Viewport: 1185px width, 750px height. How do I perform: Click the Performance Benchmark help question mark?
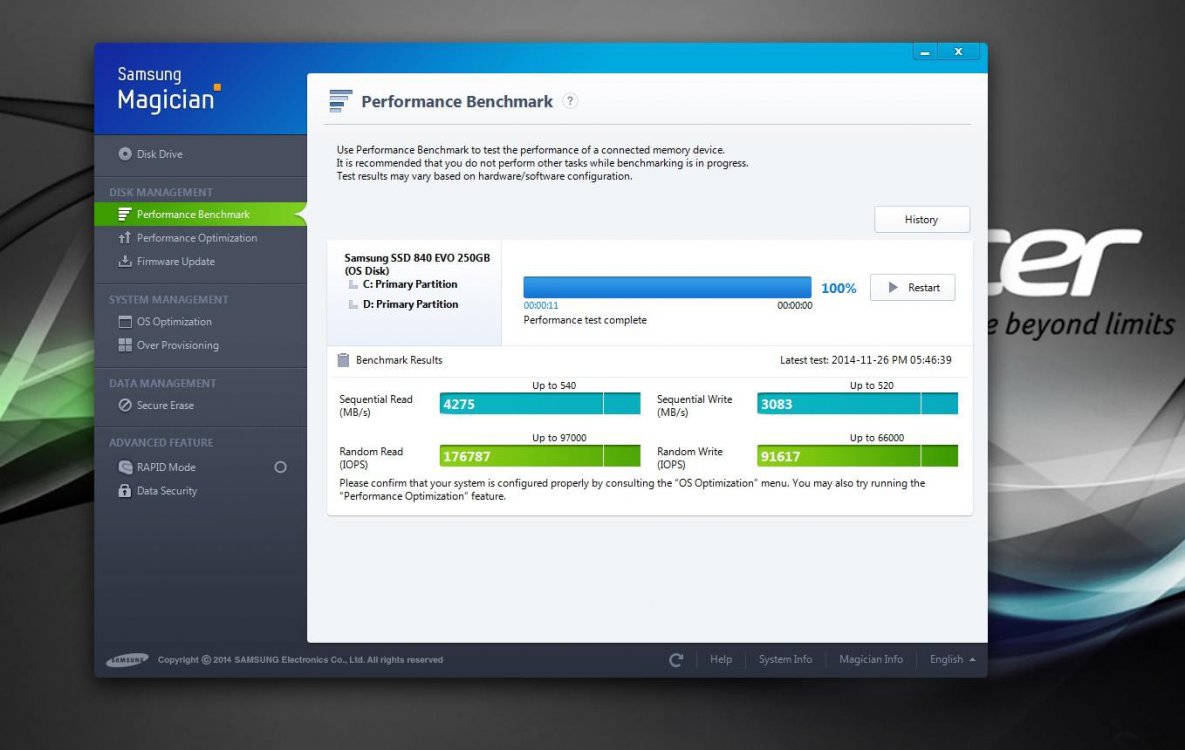click(x=571, y=101)
